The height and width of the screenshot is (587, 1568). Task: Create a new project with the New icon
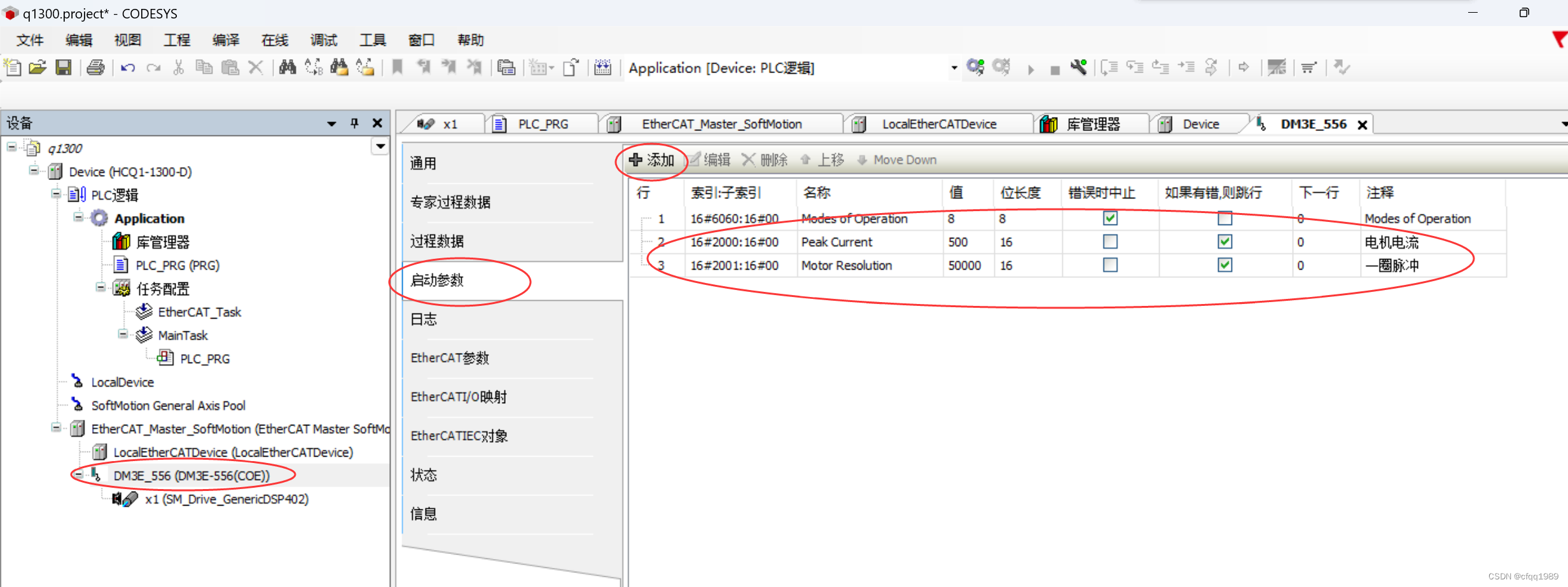tap(13, 67)
